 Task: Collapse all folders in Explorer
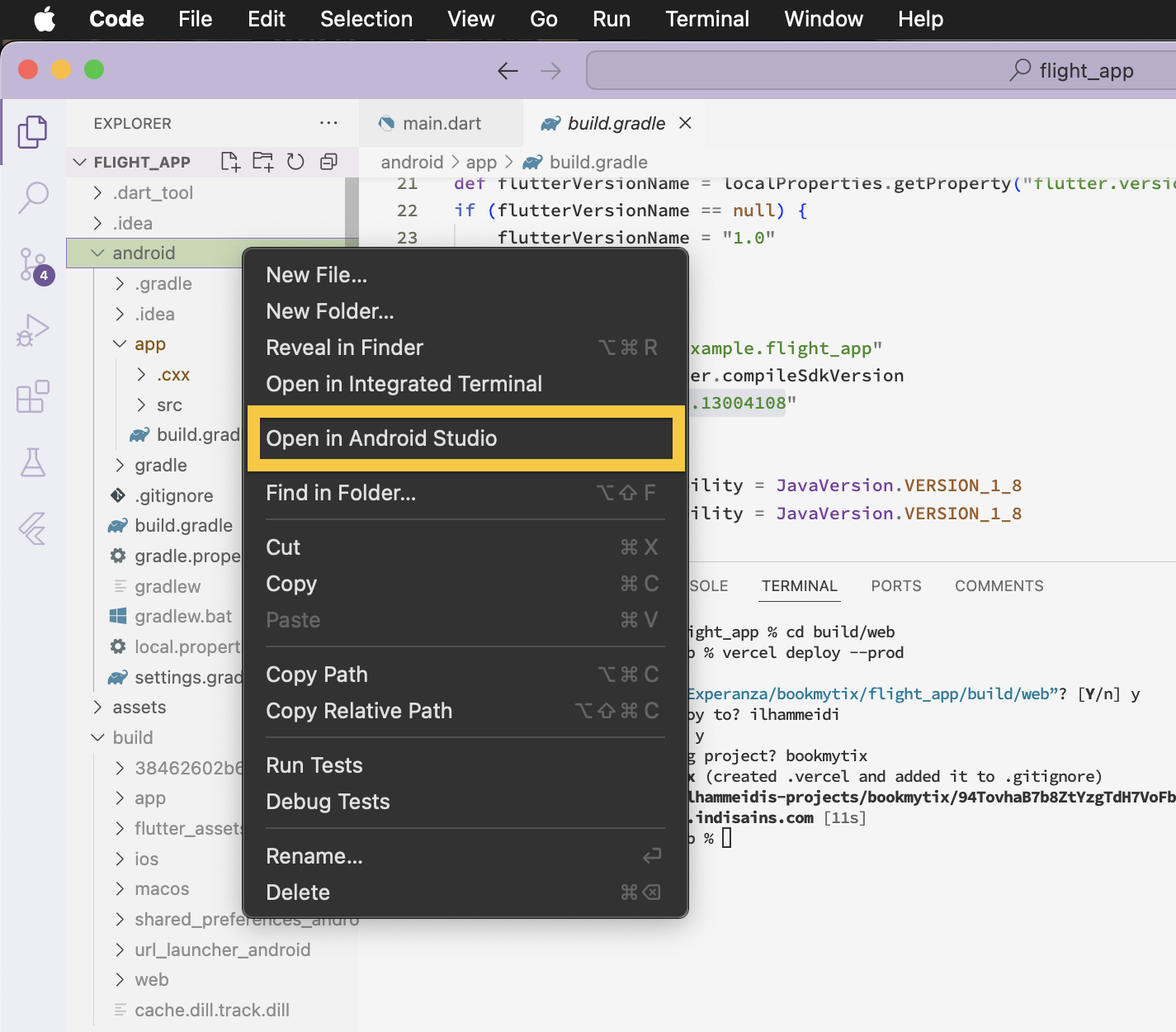tap(328, 162)
